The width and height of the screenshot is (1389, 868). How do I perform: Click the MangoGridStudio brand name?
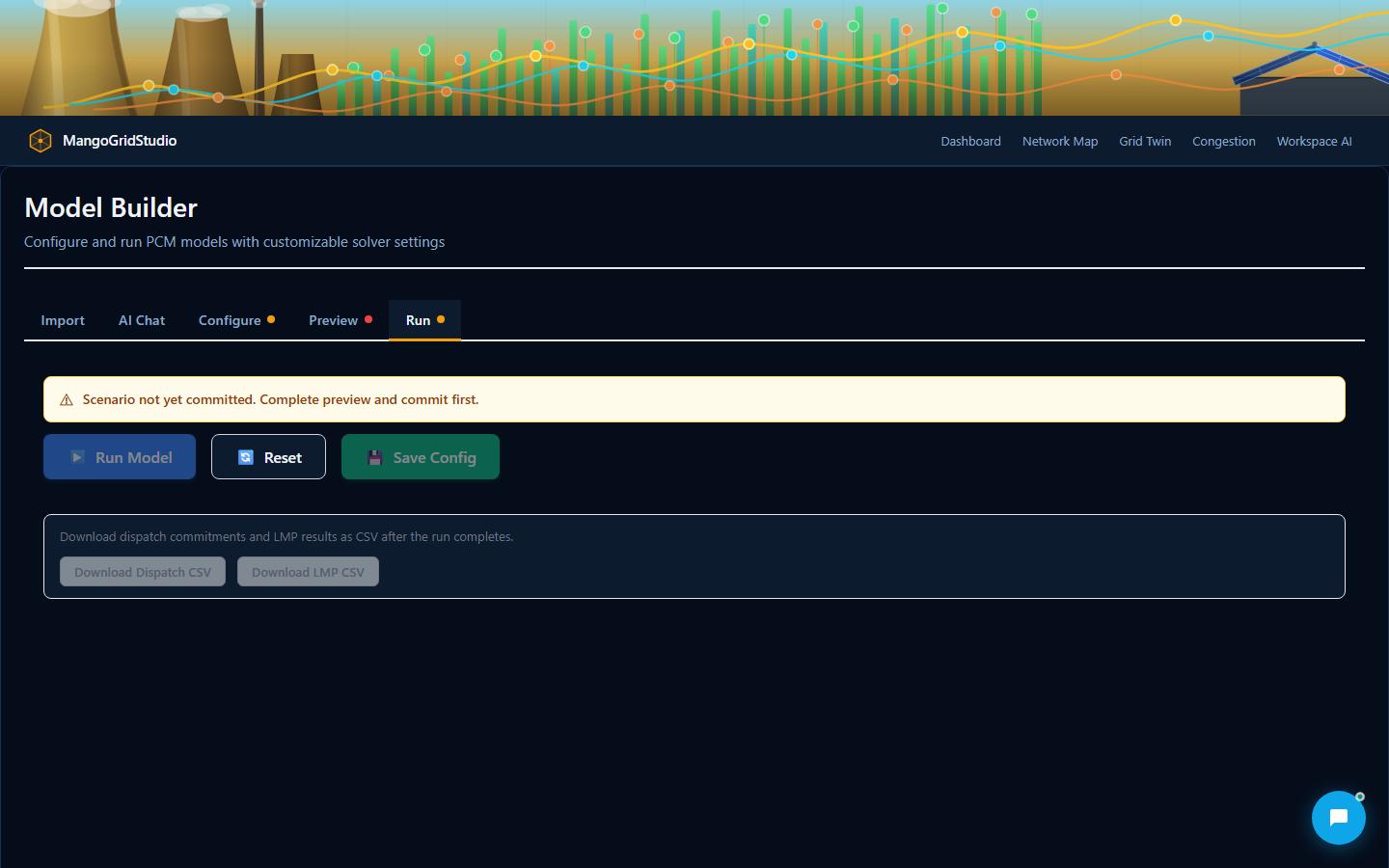[x=120, y=141]
